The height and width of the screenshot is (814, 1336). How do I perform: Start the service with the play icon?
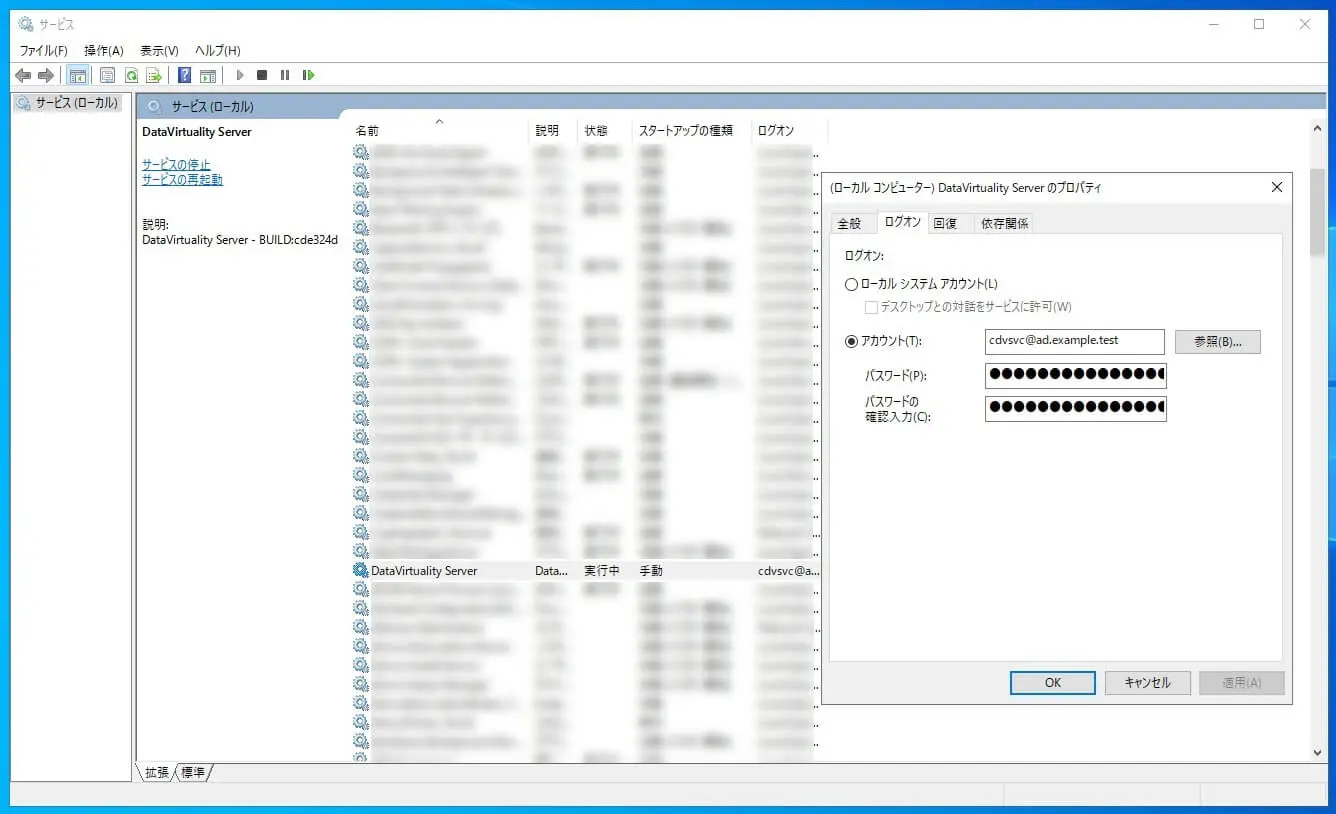[x=240, y=75]
